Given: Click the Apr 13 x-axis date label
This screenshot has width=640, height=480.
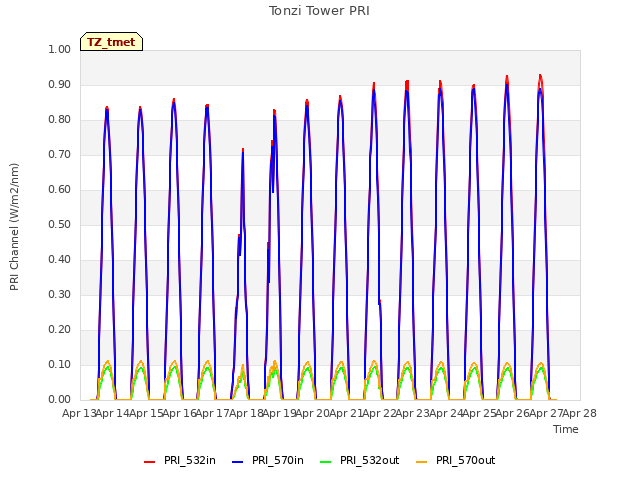Looking at the screenshot, I should (79, 413).
